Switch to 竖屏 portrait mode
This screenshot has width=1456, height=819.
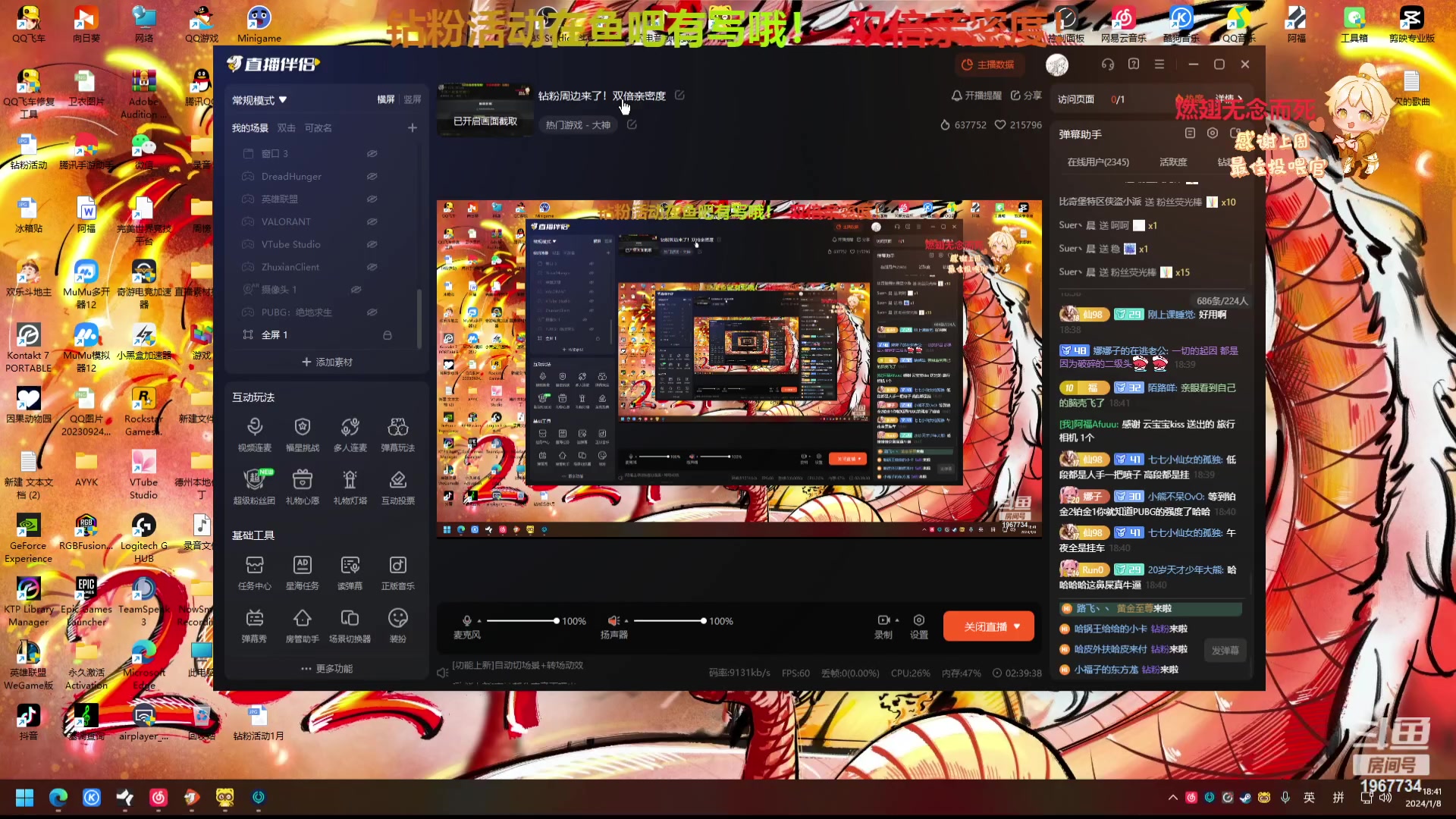[x=413, y=99]
